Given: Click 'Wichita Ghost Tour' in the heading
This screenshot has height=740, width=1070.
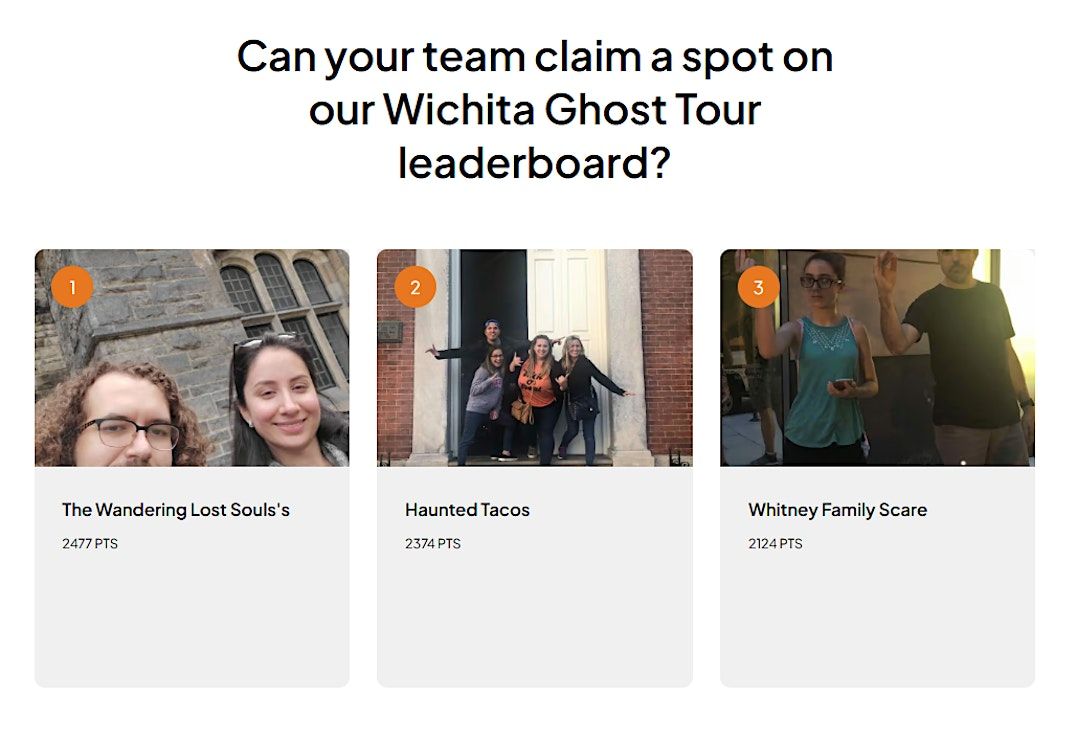Looking at the screenshot, I should 572,109.
